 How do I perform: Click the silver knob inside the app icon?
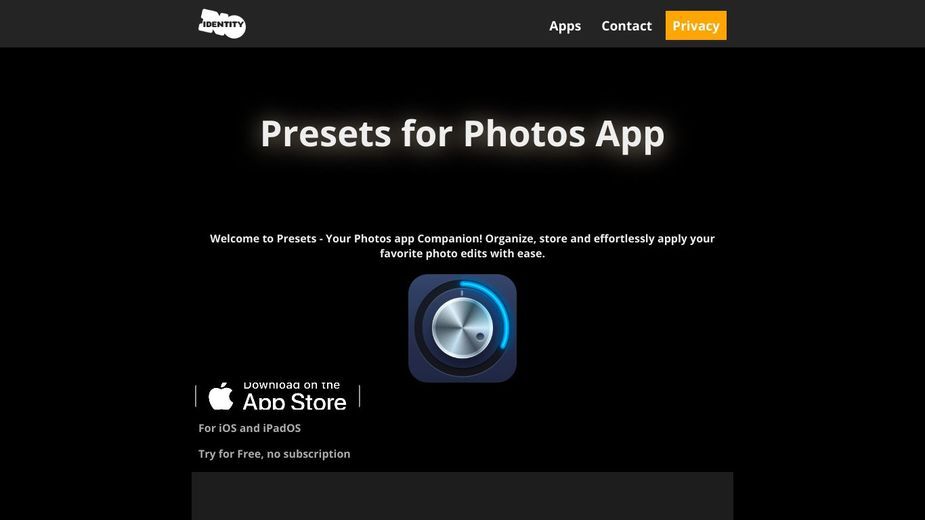462,328
